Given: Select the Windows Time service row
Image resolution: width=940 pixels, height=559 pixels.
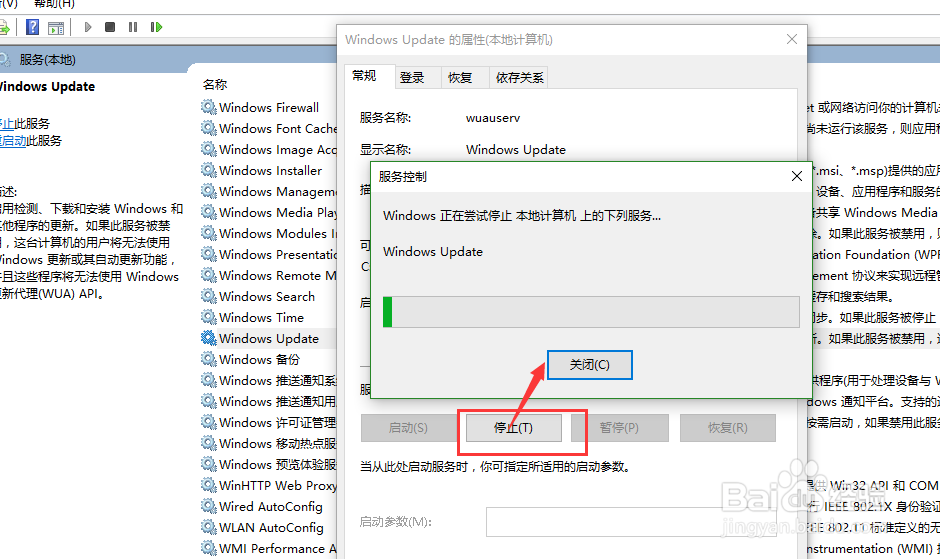Looking at the screenshot, I should pyautogui.click(x=269, y=317).
